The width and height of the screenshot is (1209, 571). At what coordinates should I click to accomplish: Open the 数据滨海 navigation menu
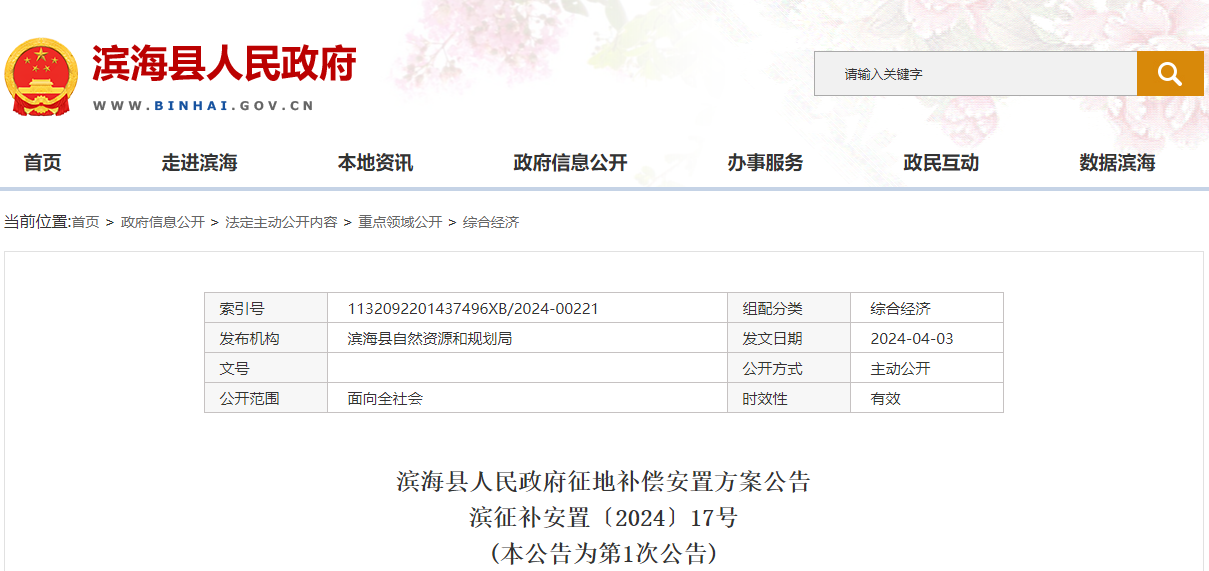(1117, 163)
